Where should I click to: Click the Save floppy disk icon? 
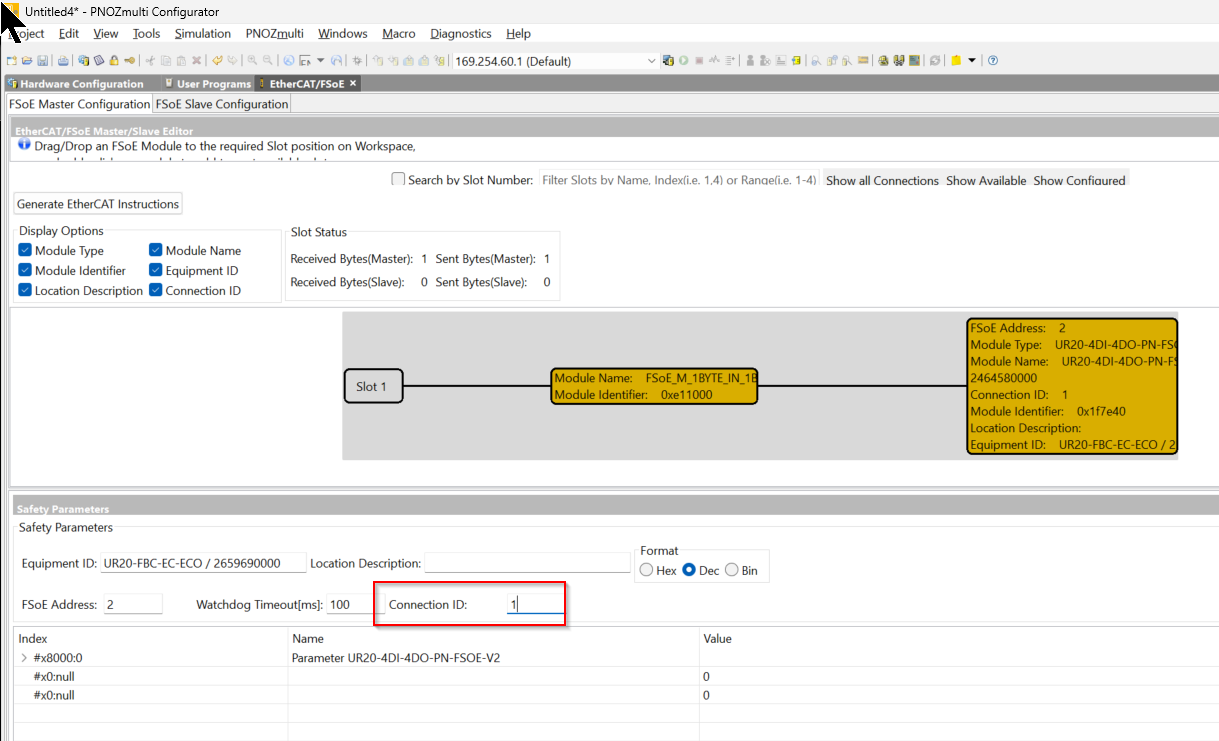[x=42, y=61]
